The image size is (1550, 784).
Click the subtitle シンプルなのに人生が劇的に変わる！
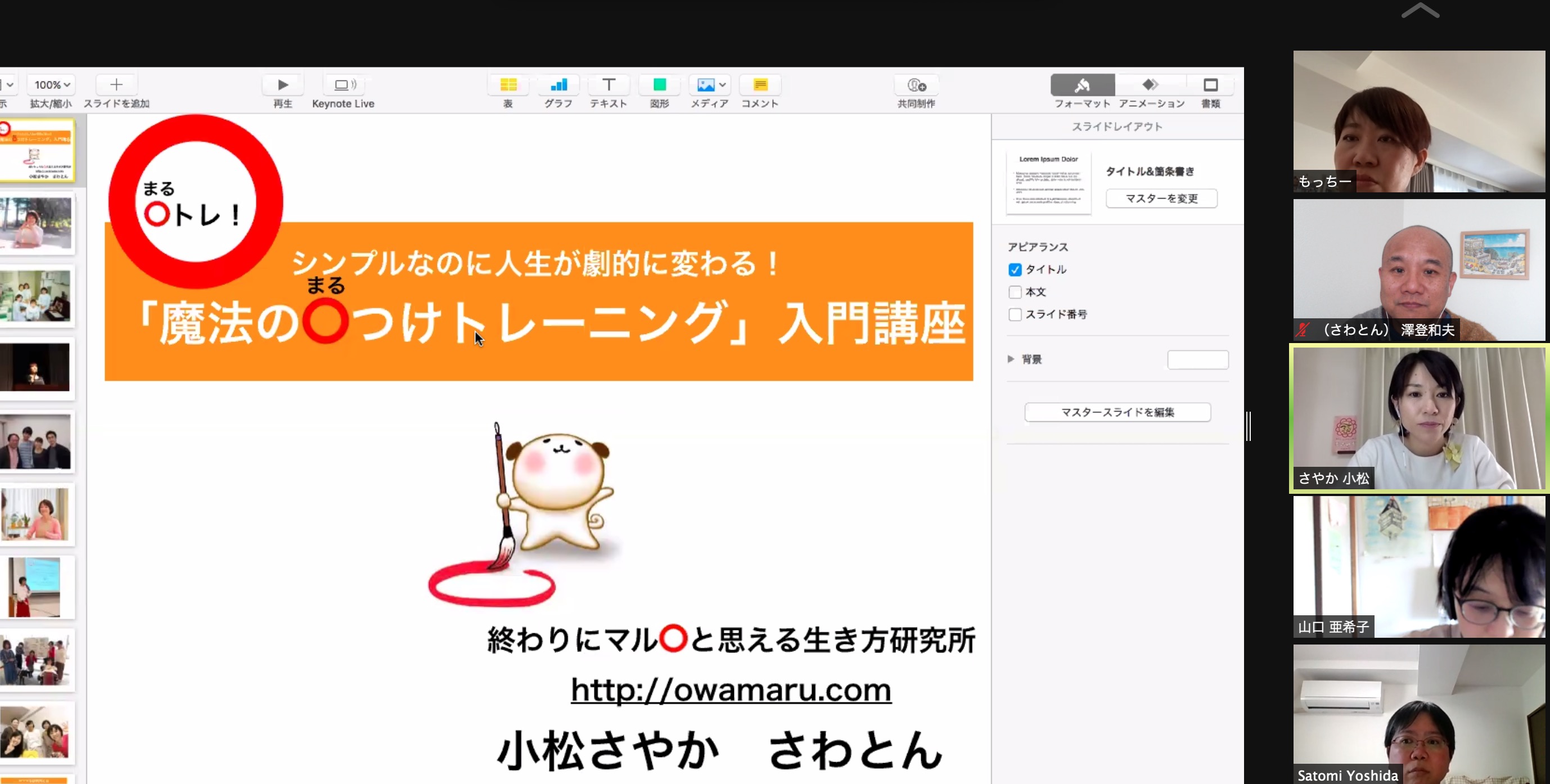537,263
